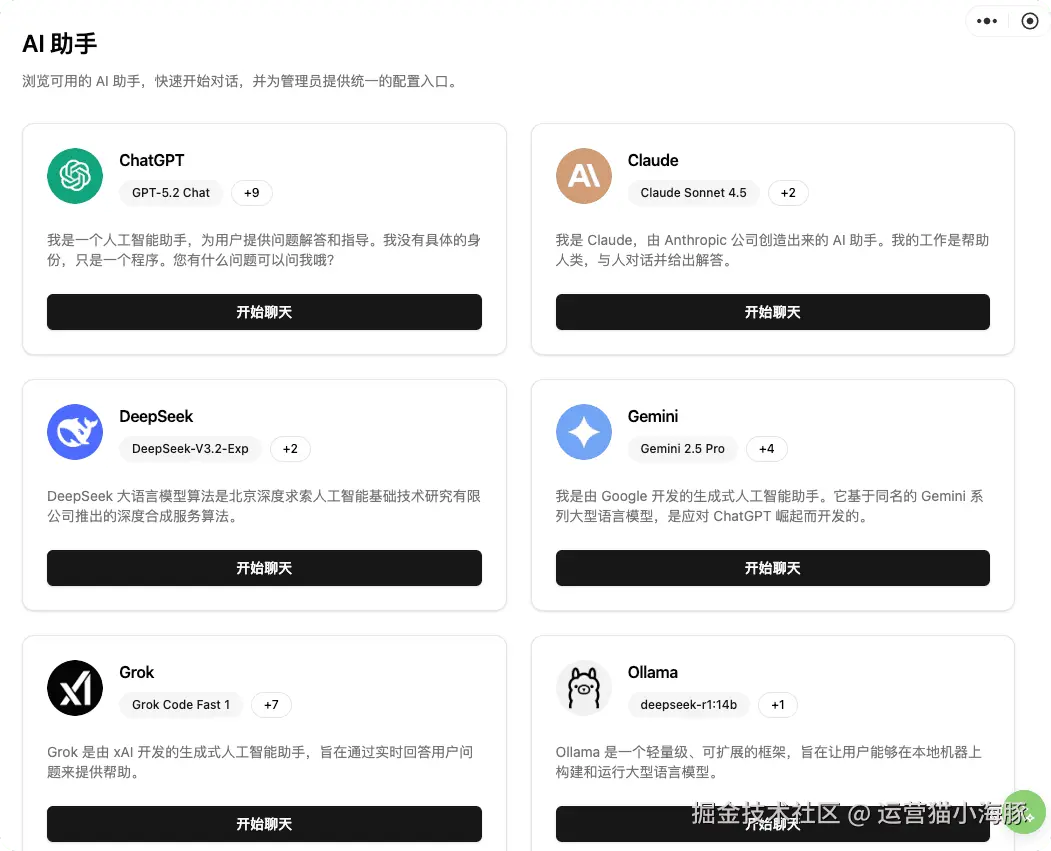Click the Ollama card title
The height and width of the screenshot is (851, 1051).
[653, 673]
